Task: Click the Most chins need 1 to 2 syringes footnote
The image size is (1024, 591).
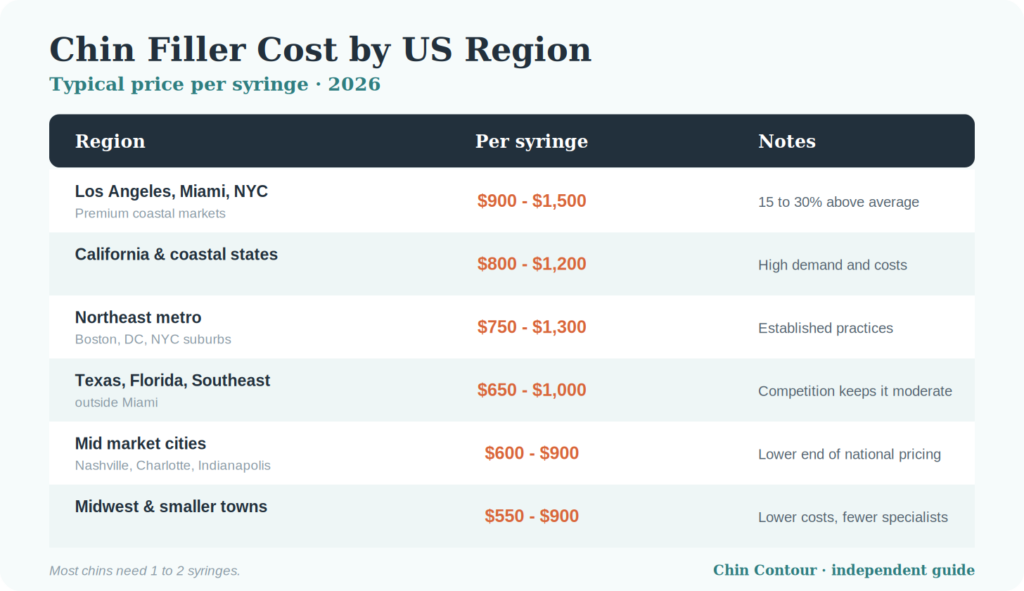Action: (x=144, y=571)
